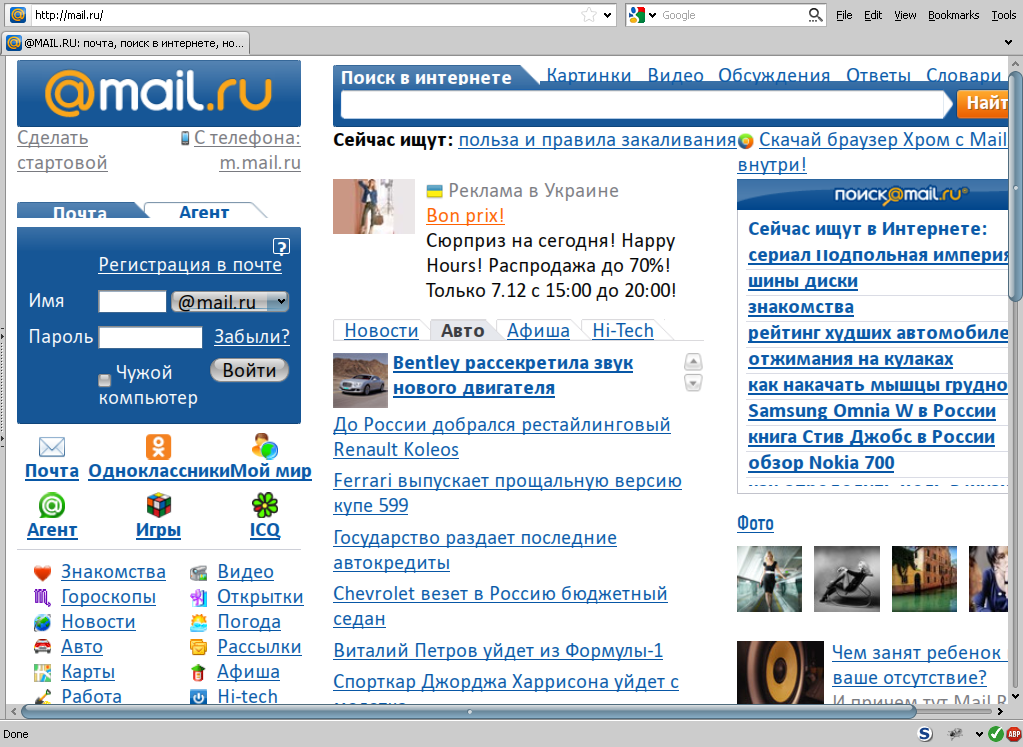Click the Сделать стартовой link
Viewport: 1023px width, 747px height.
[x=62, y=150]
